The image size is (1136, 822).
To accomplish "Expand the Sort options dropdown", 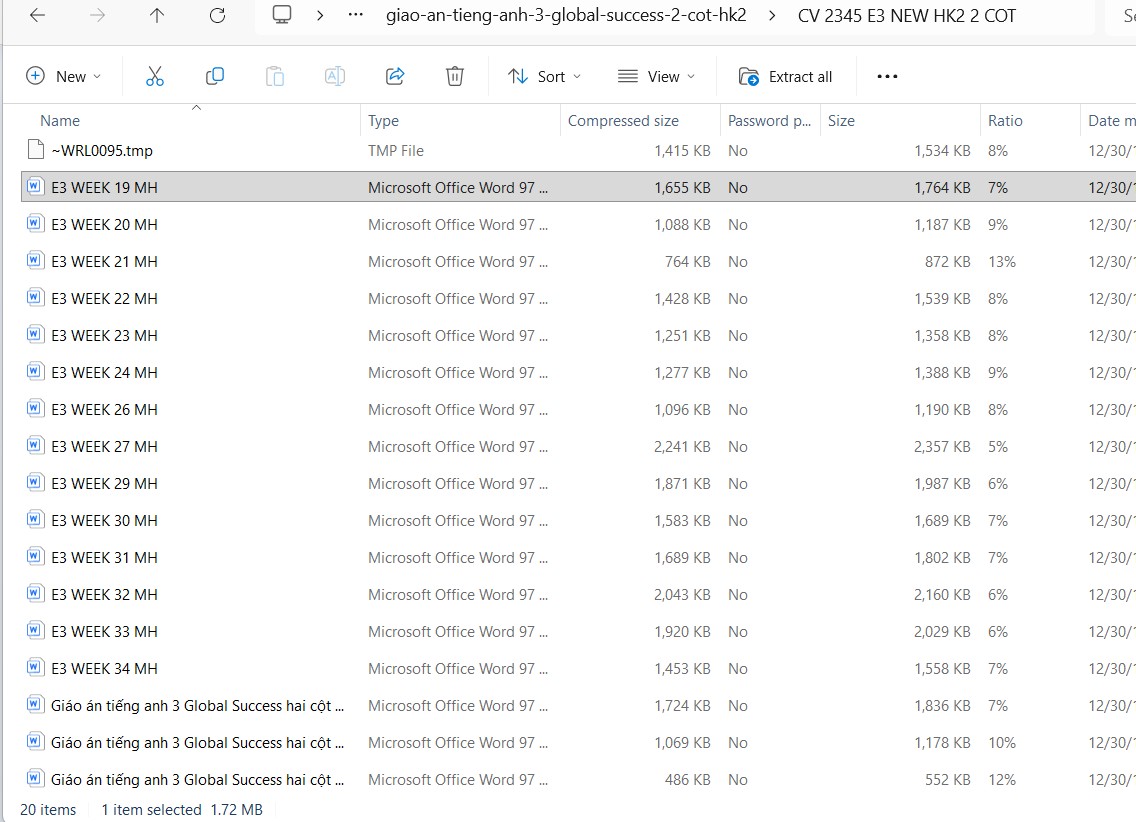I will (544, 76).
